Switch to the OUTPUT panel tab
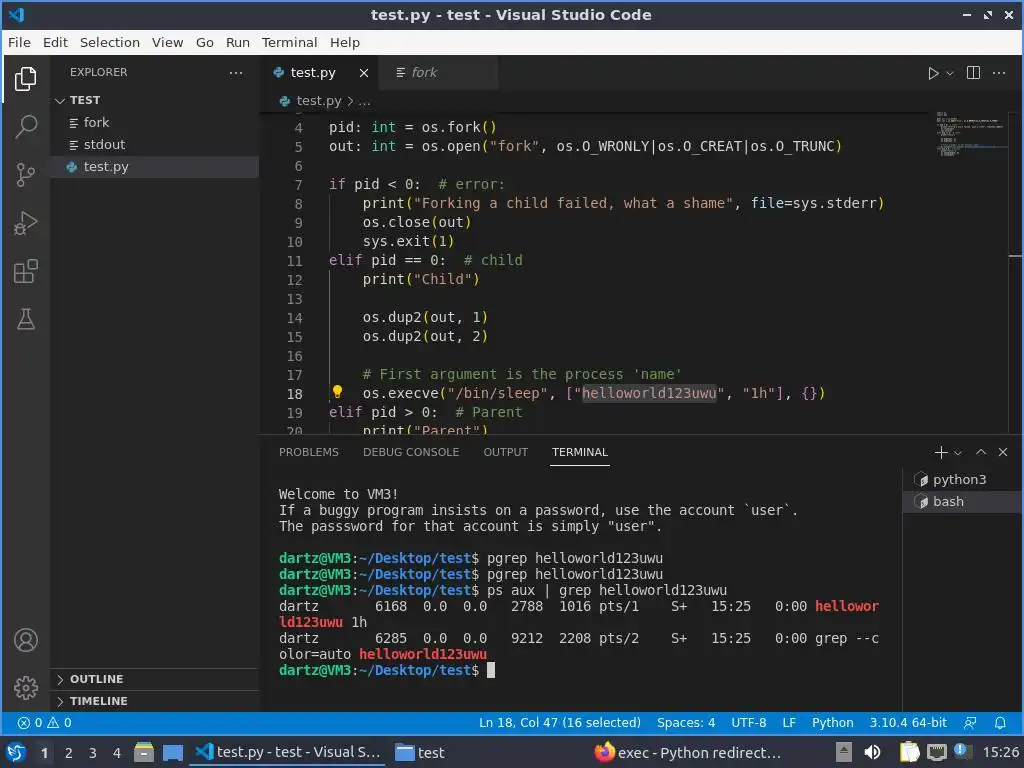This screenshot has width=1024, height=768. tap(505, 452)
